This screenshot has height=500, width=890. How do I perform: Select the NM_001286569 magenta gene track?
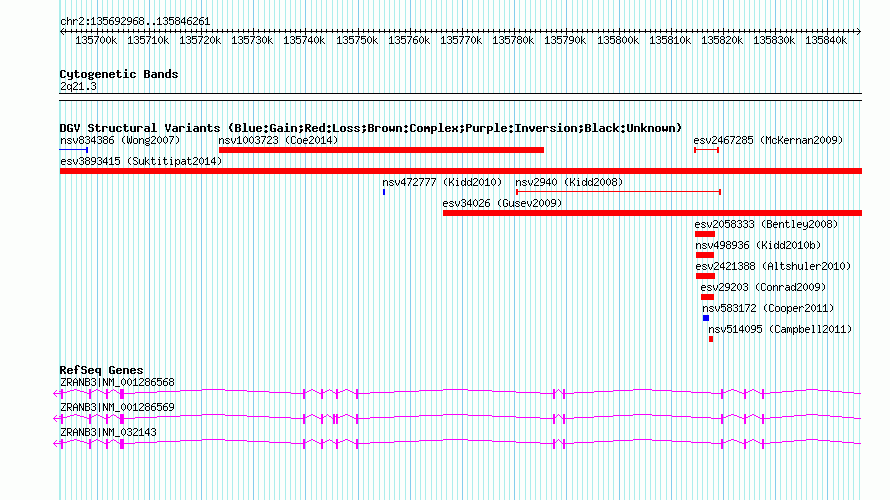[x=457, y=418]
